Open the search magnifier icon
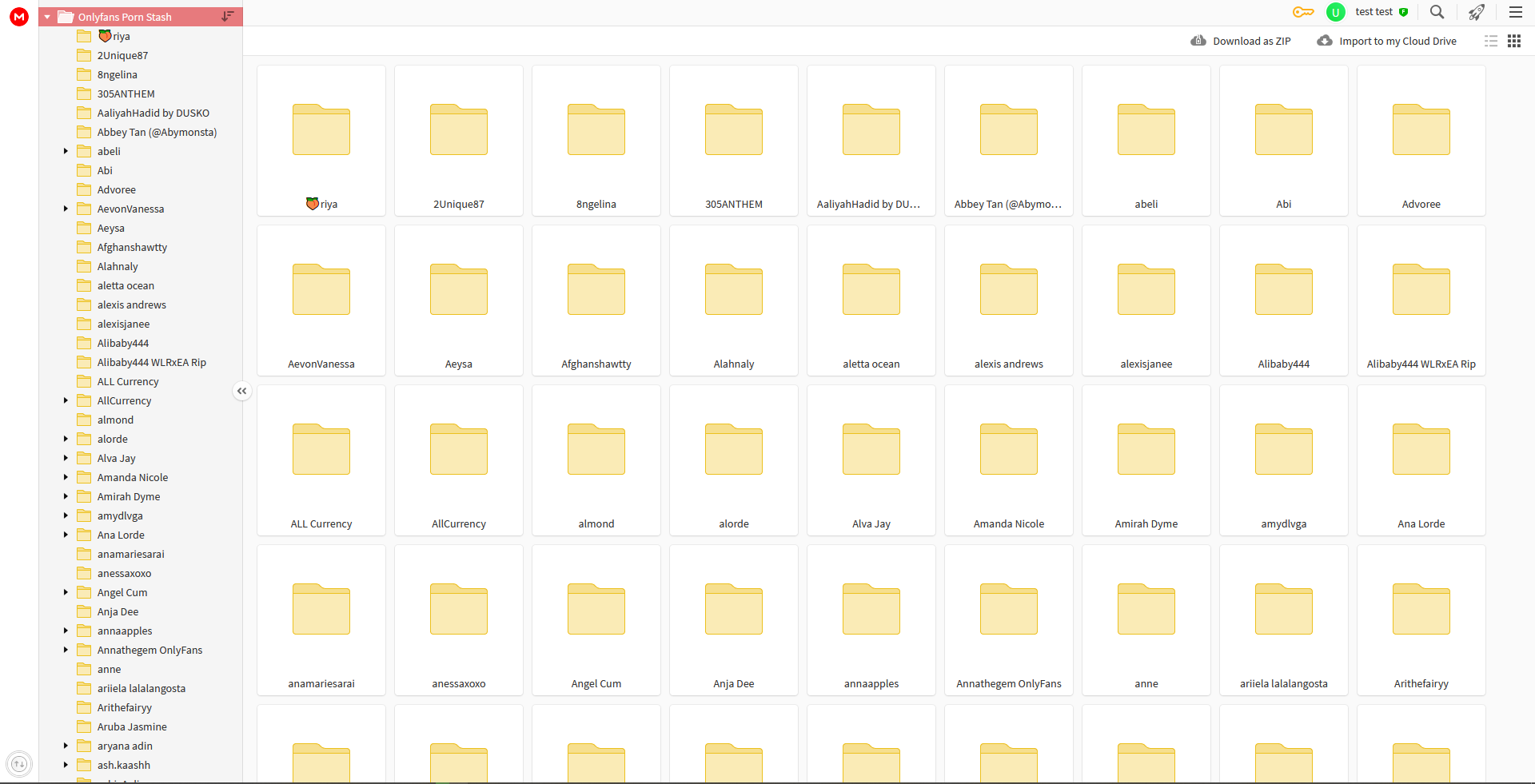Screen dimensions: 1535x784 click(1437, 12)
